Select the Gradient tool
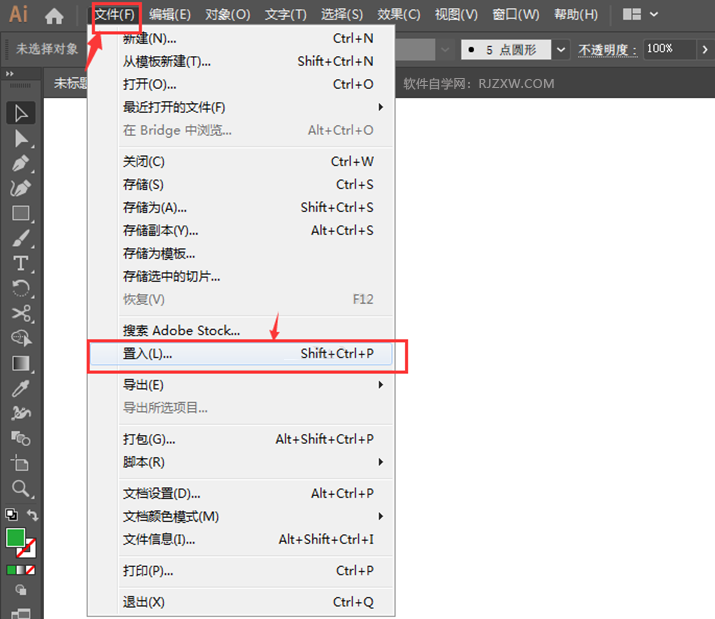Image resolution: width=715 pixels, height=619 pixels. coord(21,364)
